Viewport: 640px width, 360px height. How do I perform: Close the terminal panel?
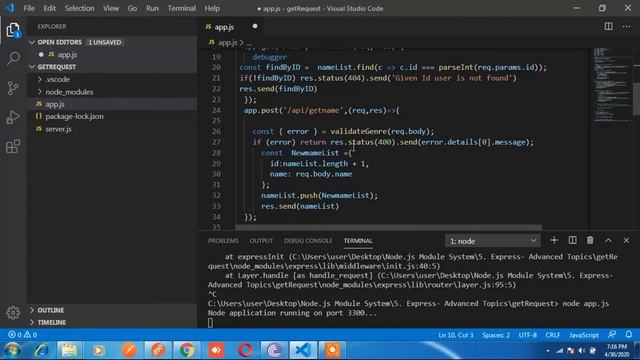click(626, 240)
